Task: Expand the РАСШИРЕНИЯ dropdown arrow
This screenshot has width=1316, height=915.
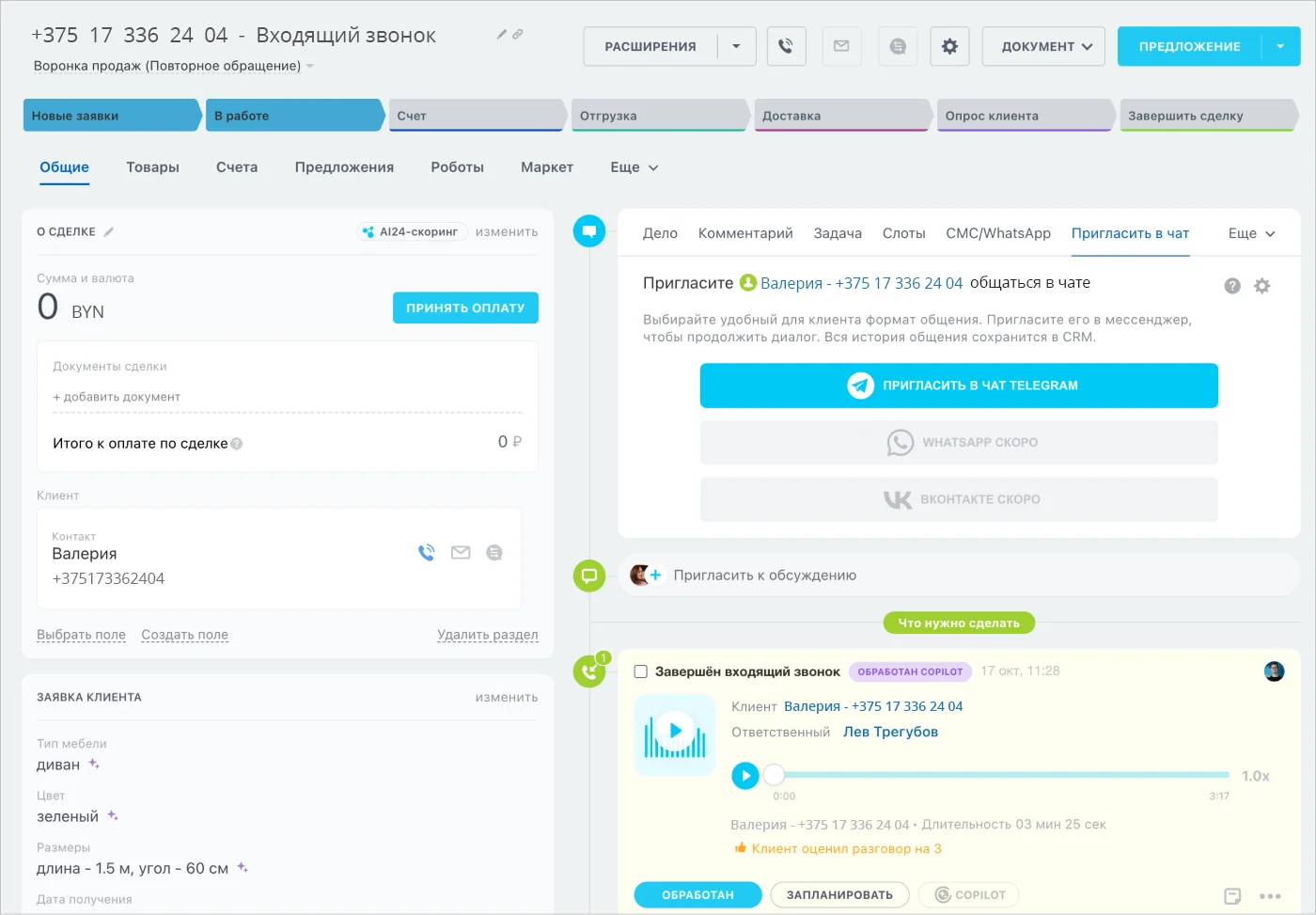Action: 737,46
